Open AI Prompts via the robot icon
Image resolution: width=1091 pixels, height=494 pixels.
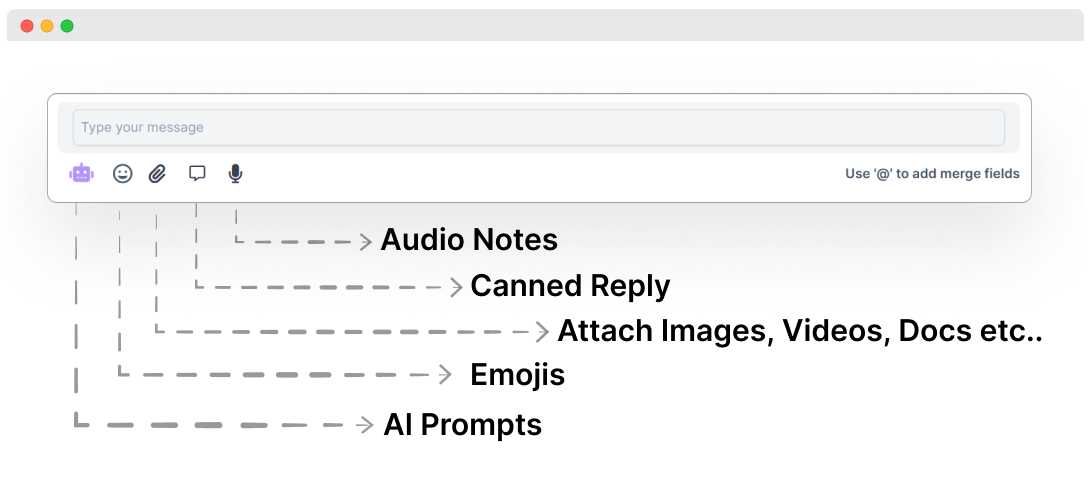click(81, 173)
